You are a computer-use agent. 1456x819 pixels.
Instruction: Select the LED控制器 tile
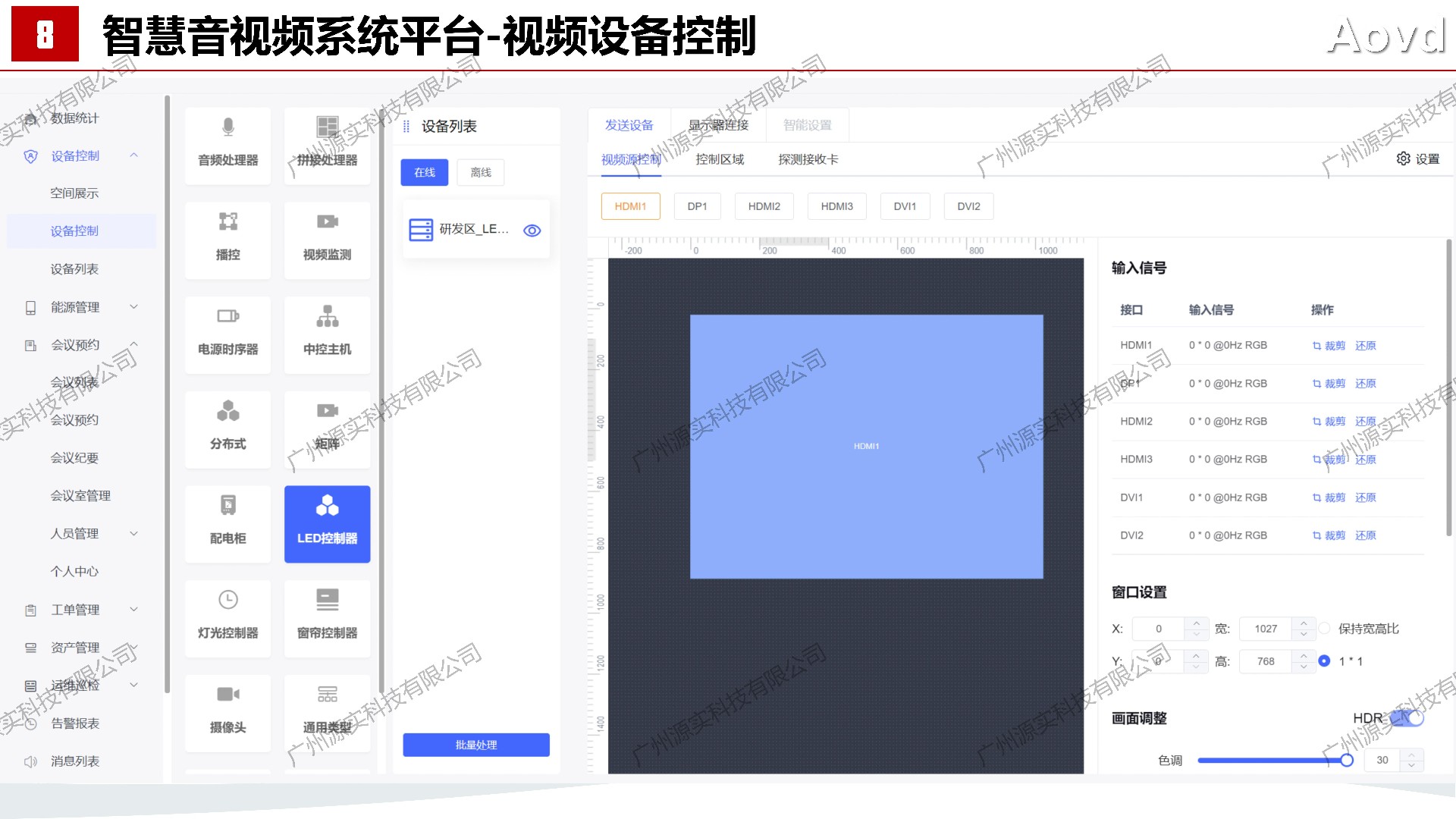pos(327,523)
